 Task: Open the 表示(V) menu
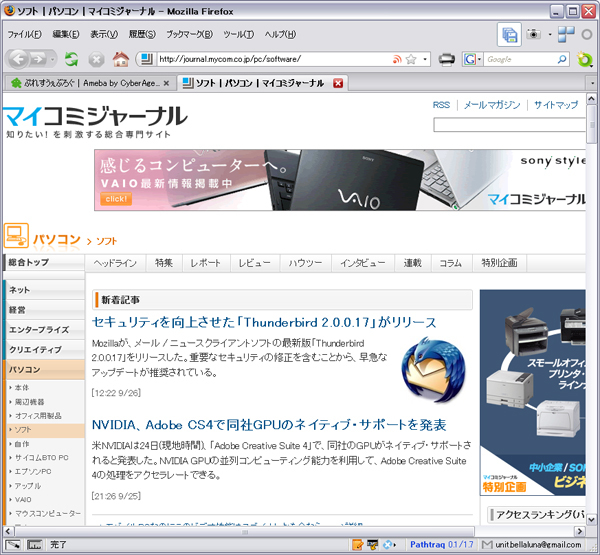(104, 34)
